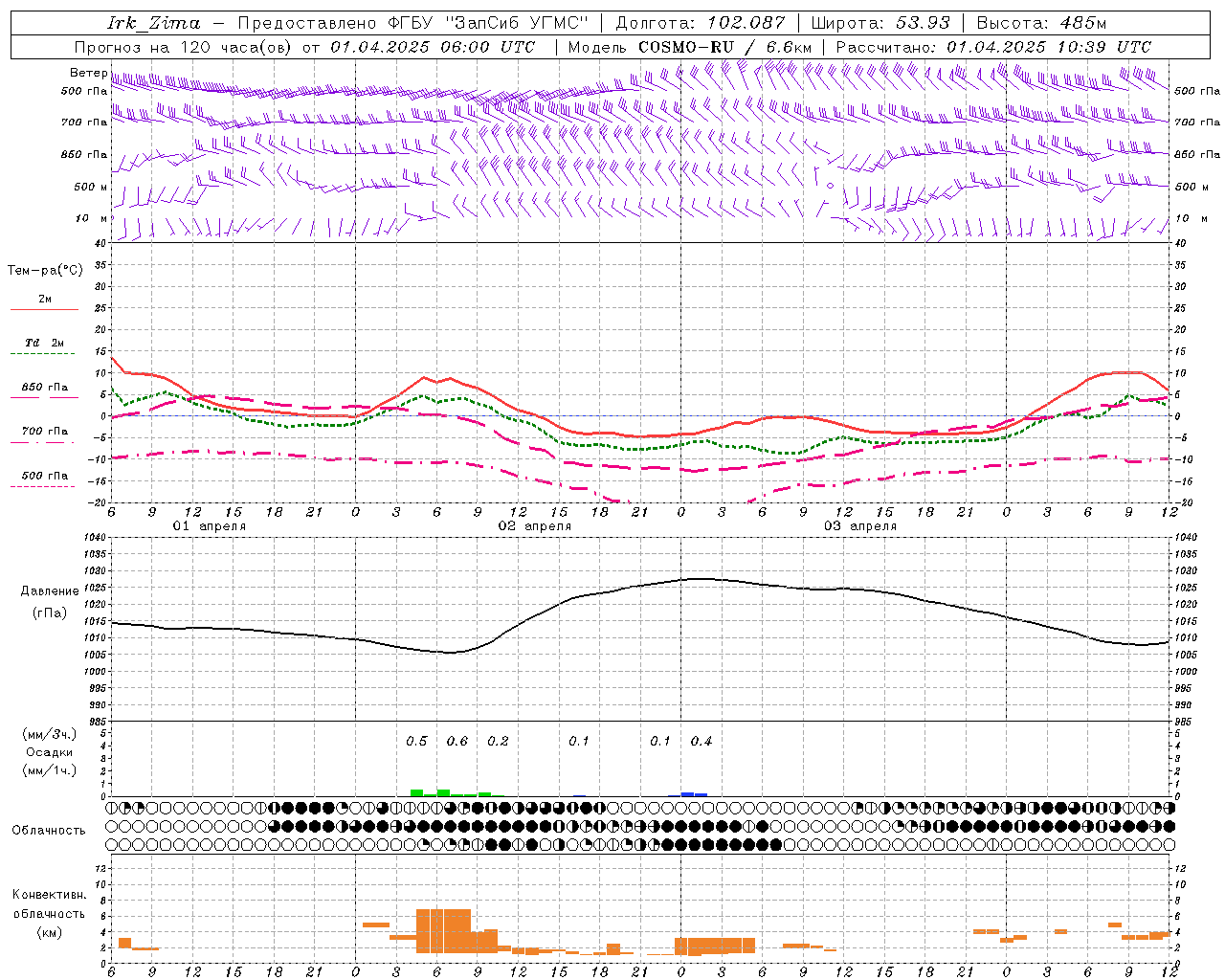
Task: Click the left-axis temperature tick "40"
Action: [x=100, y=243]
